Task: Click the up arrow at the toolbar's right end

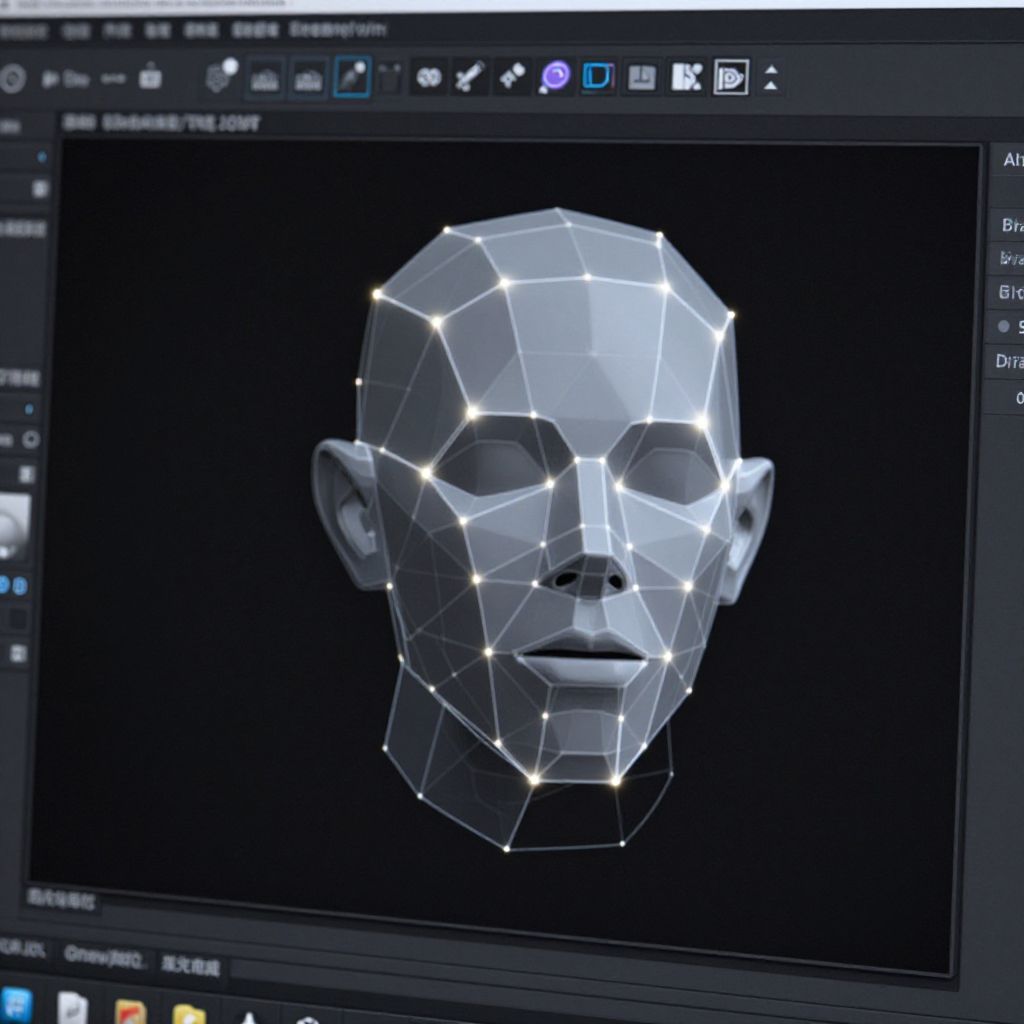Action: coord(770,69)
